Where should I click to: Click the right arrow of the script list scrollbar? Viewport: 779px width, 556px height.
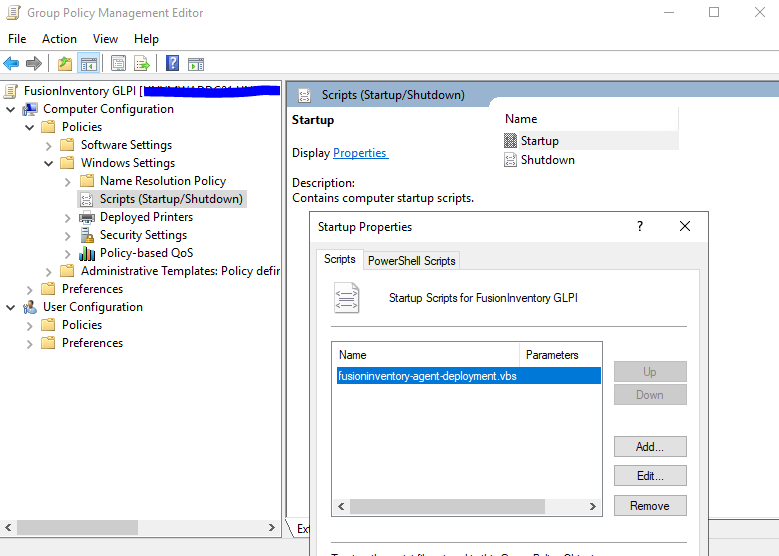pos(592,506)
